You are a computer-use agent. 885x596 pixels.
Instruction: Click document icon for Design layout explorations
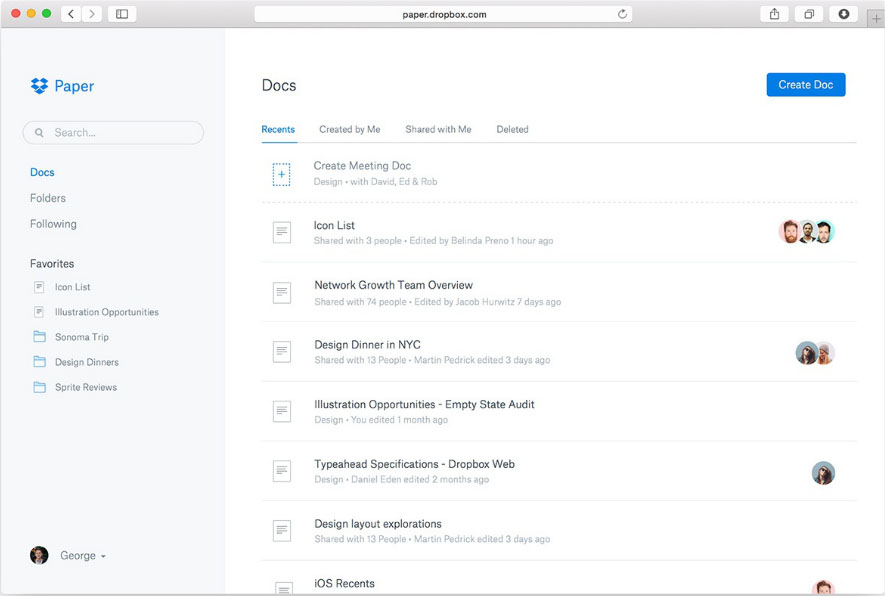coord(282,531)
